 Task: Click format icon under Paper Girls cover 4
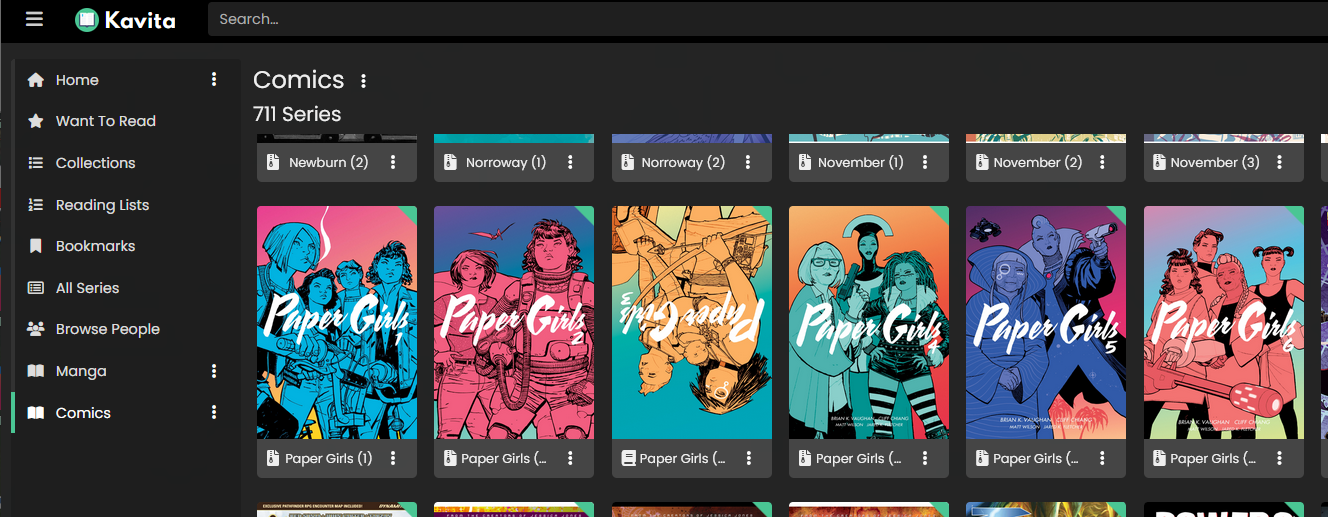point(805,458)
